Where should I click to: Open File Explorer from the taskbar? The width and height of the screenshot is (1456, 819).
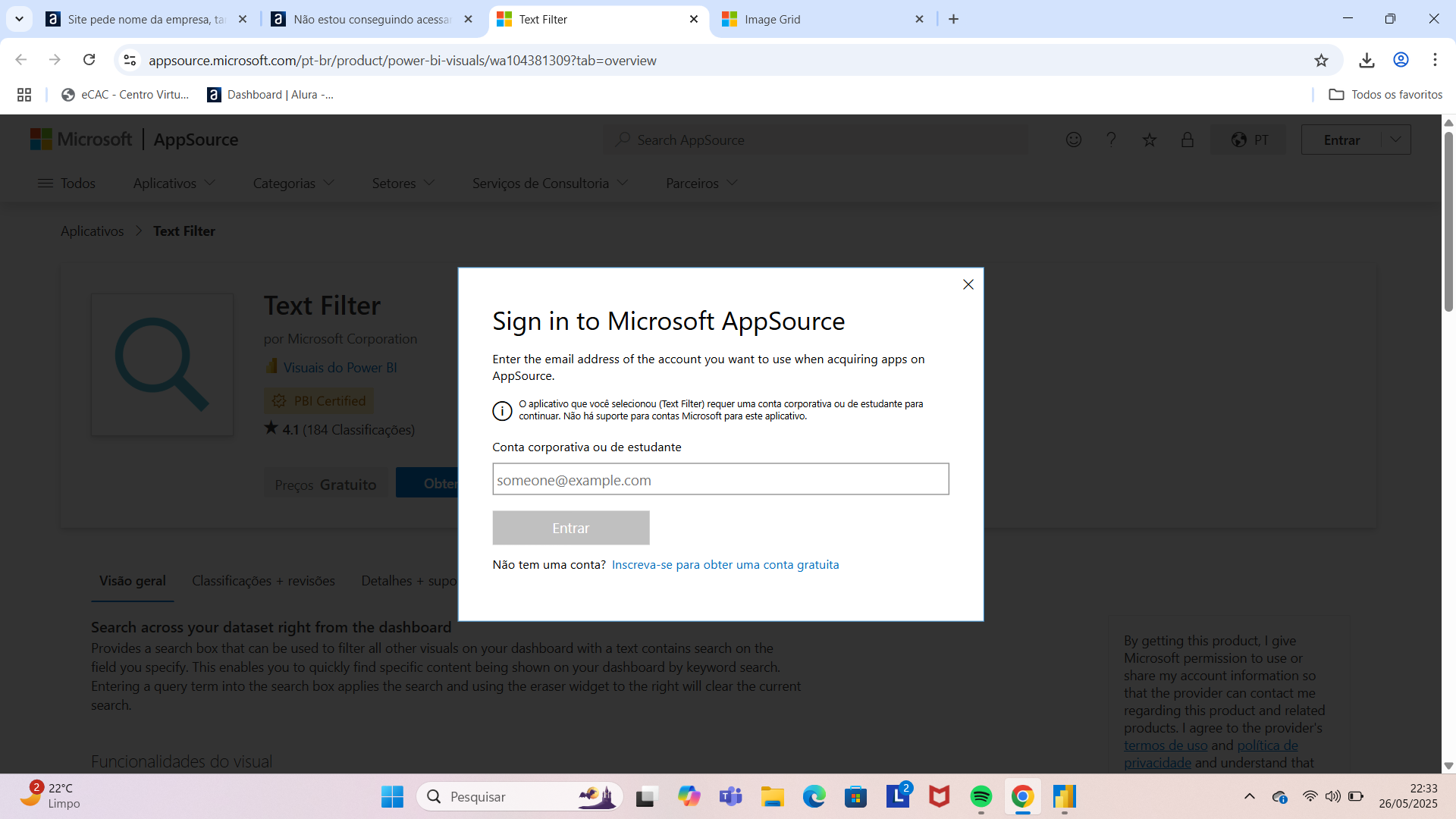click(x=772, y=796)
